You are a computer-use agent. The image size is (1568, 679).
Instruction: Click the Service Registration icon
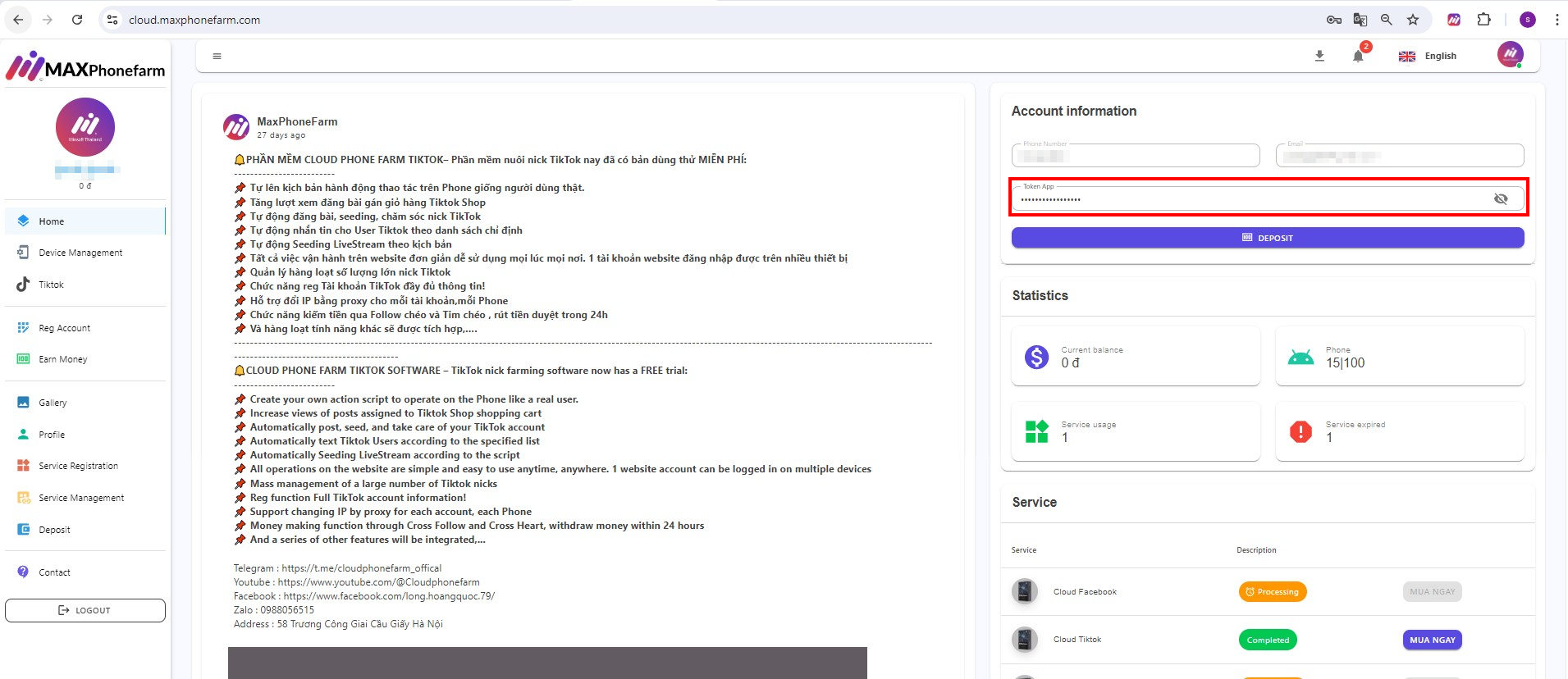pyautogui.click(x=23, y=466)
